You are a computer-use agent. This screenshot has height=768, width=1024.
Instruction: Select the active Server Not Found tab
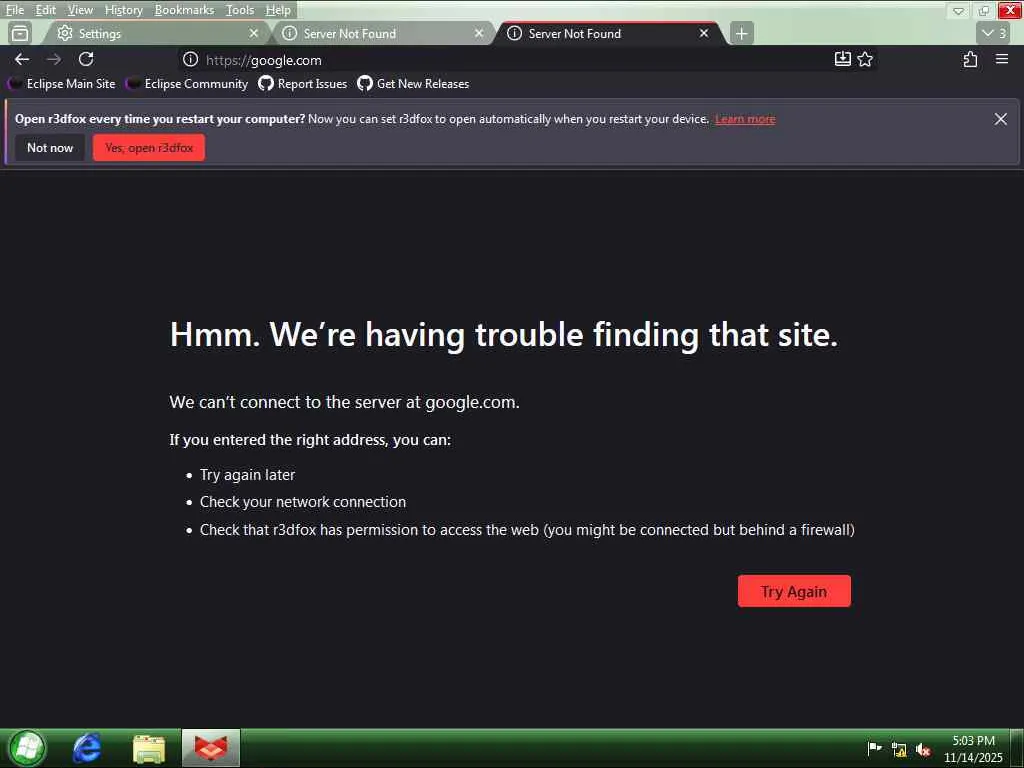[x=609, y=33]
